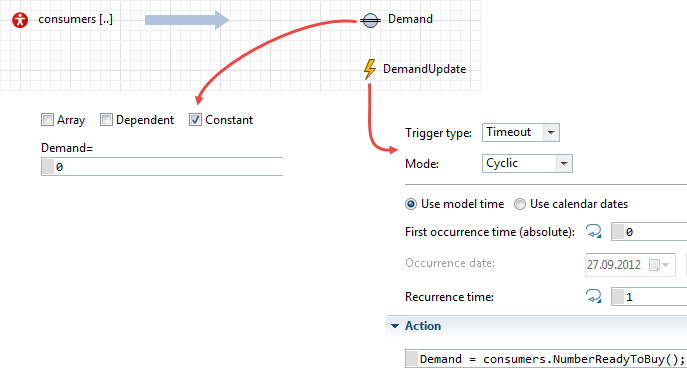
Task: Choose the Use calendar dates option
Action: (520, 204)
